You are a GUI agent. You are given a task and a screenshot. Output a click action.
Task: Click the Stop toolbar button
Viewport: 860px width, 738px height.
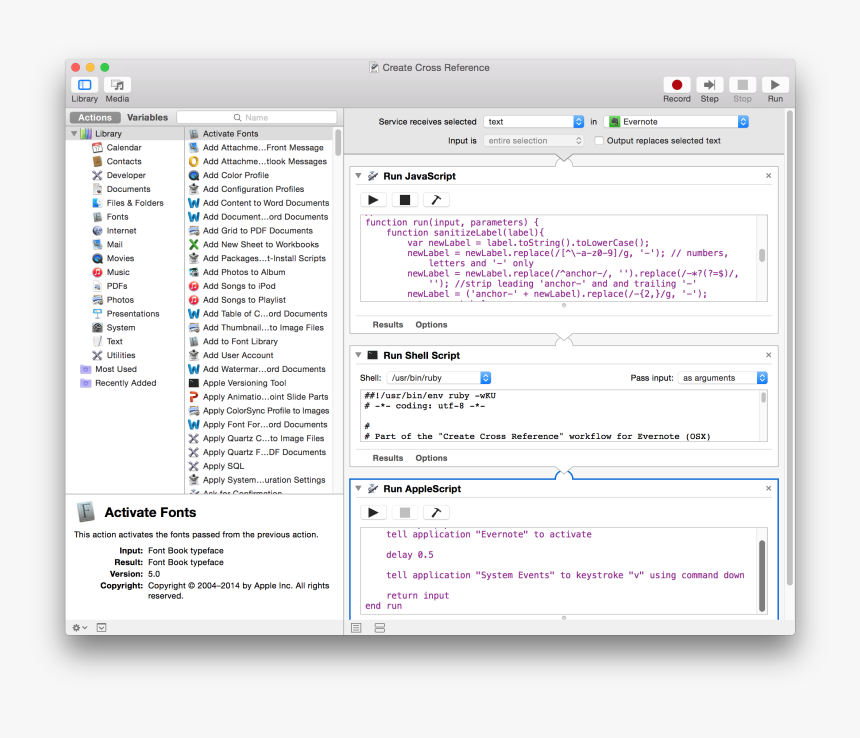coord(742,85)
